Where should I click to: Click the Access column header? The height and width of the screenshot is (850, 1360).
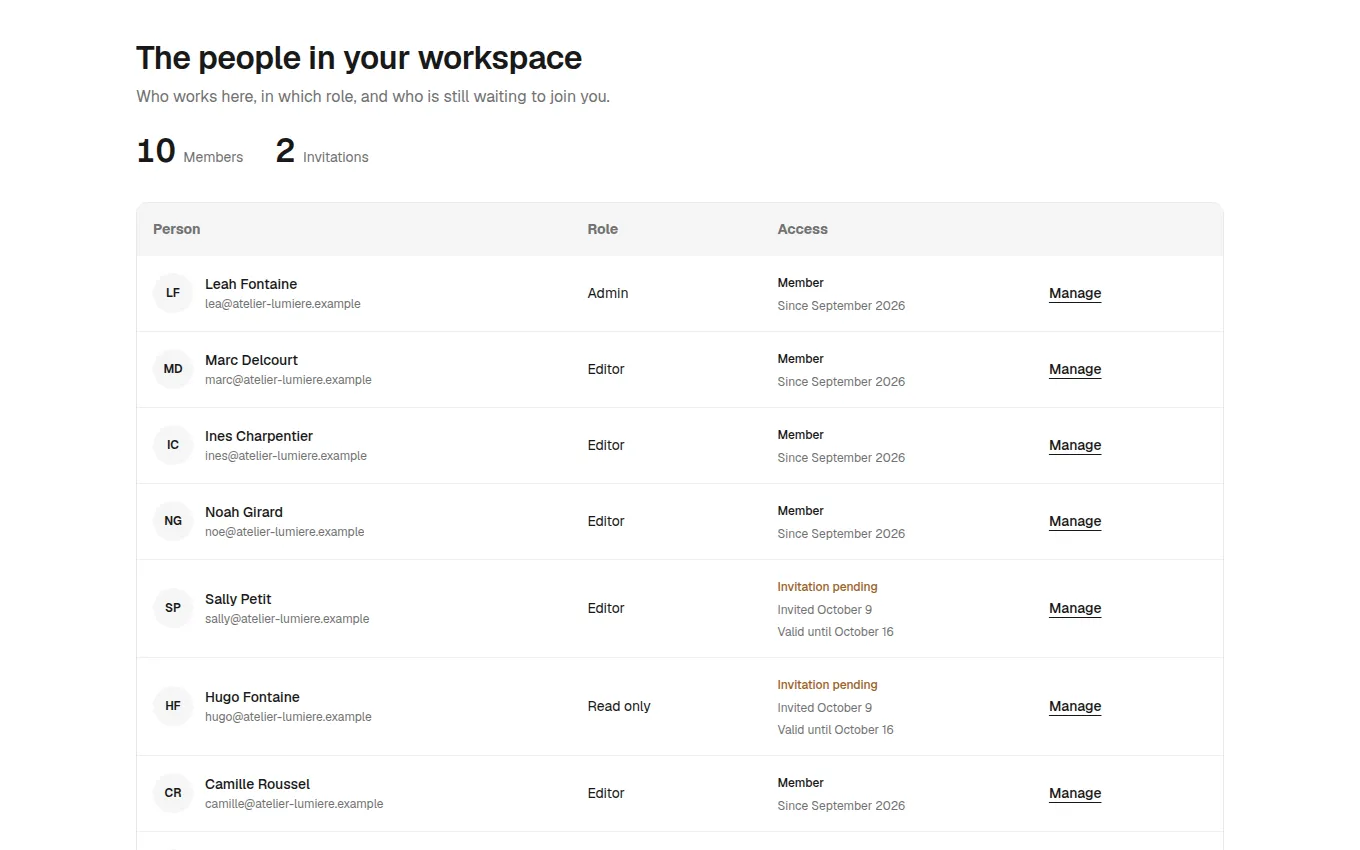pyautogui.click(x=803, y=229)
